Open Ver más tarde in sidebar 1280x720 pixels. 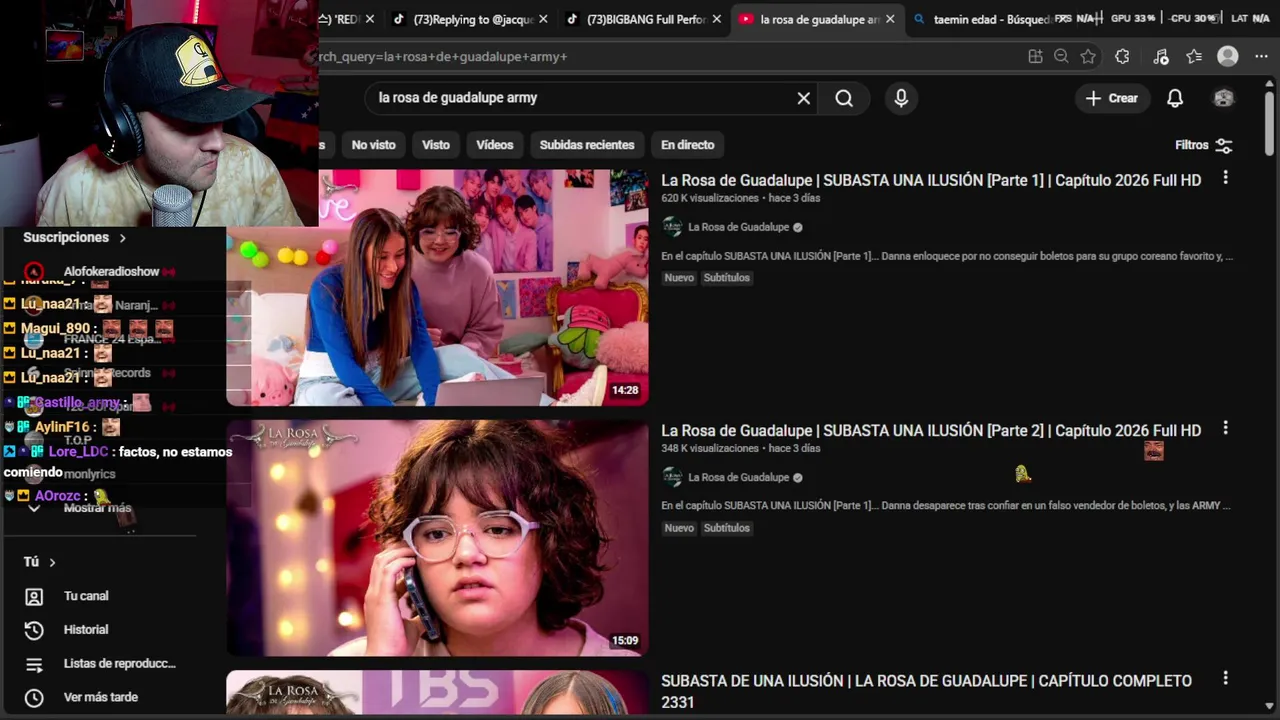click(101, 697)
